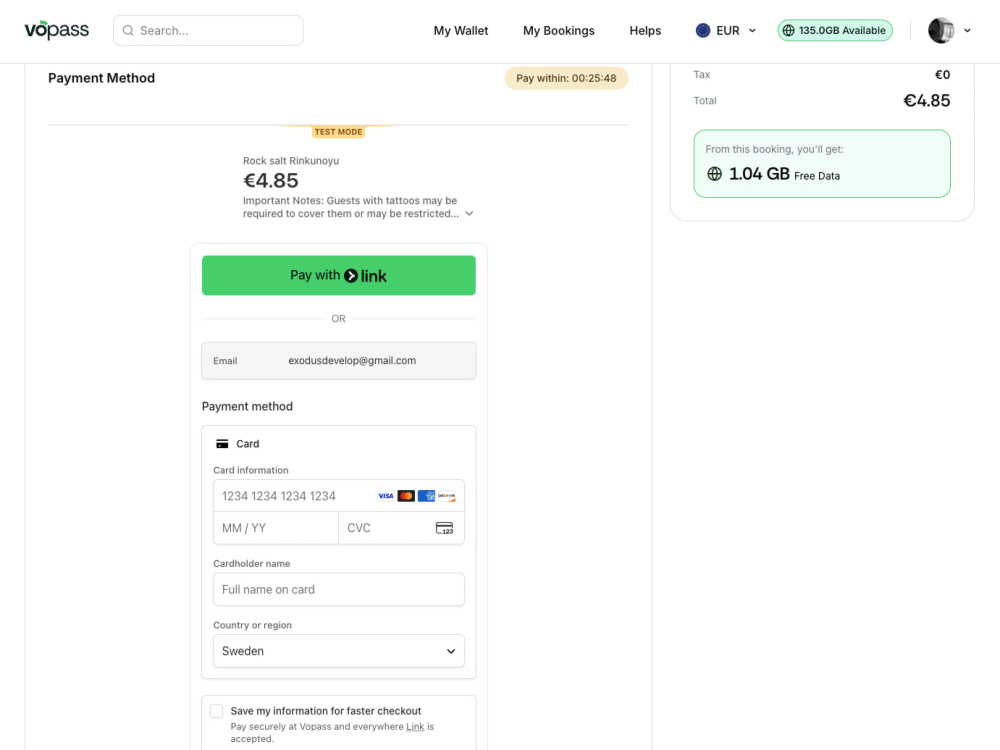Click the card icon beside Card label

click(x=222, y=444)
